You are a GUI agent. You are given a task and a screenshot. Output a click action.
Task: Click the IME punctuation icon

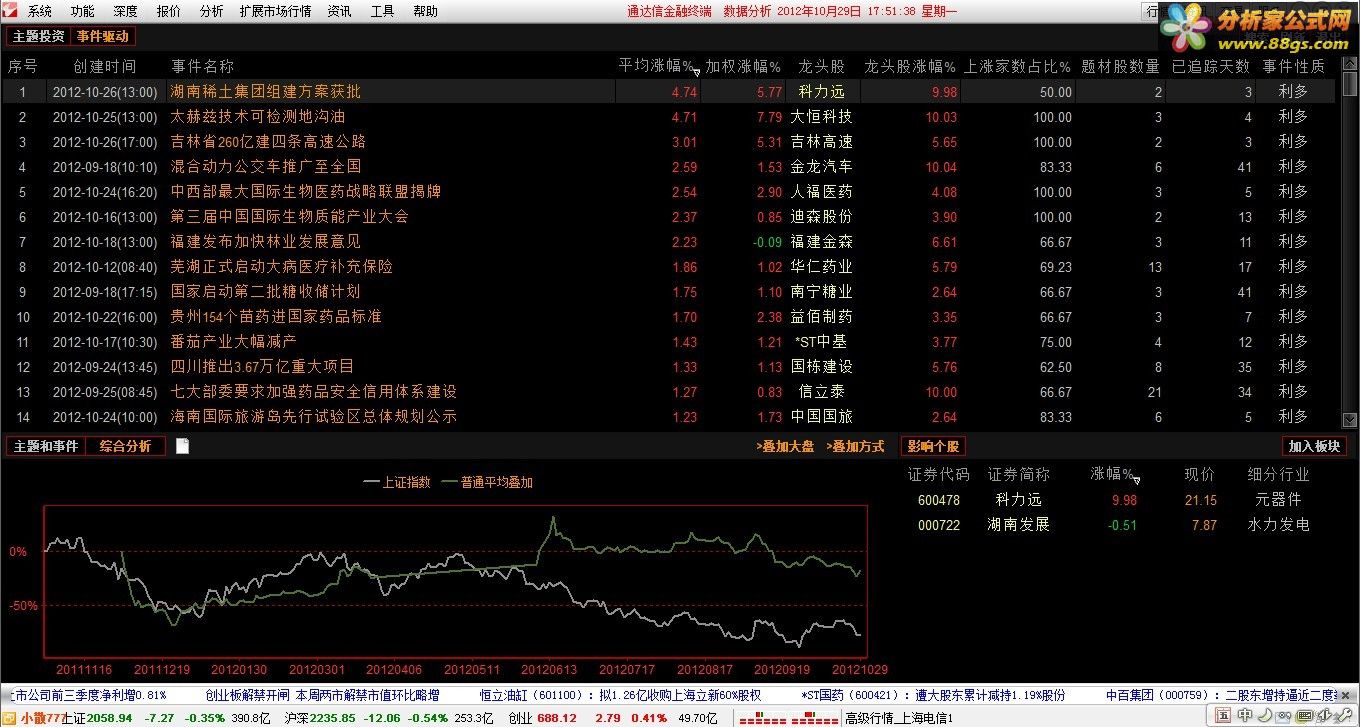(x=1282, y=717)
